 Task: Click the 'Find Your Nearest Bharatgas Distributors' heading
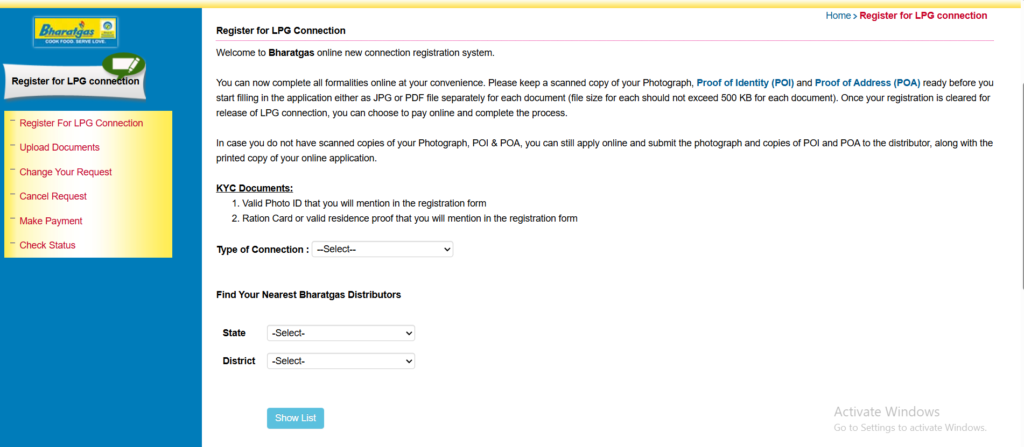pos(308,295)
